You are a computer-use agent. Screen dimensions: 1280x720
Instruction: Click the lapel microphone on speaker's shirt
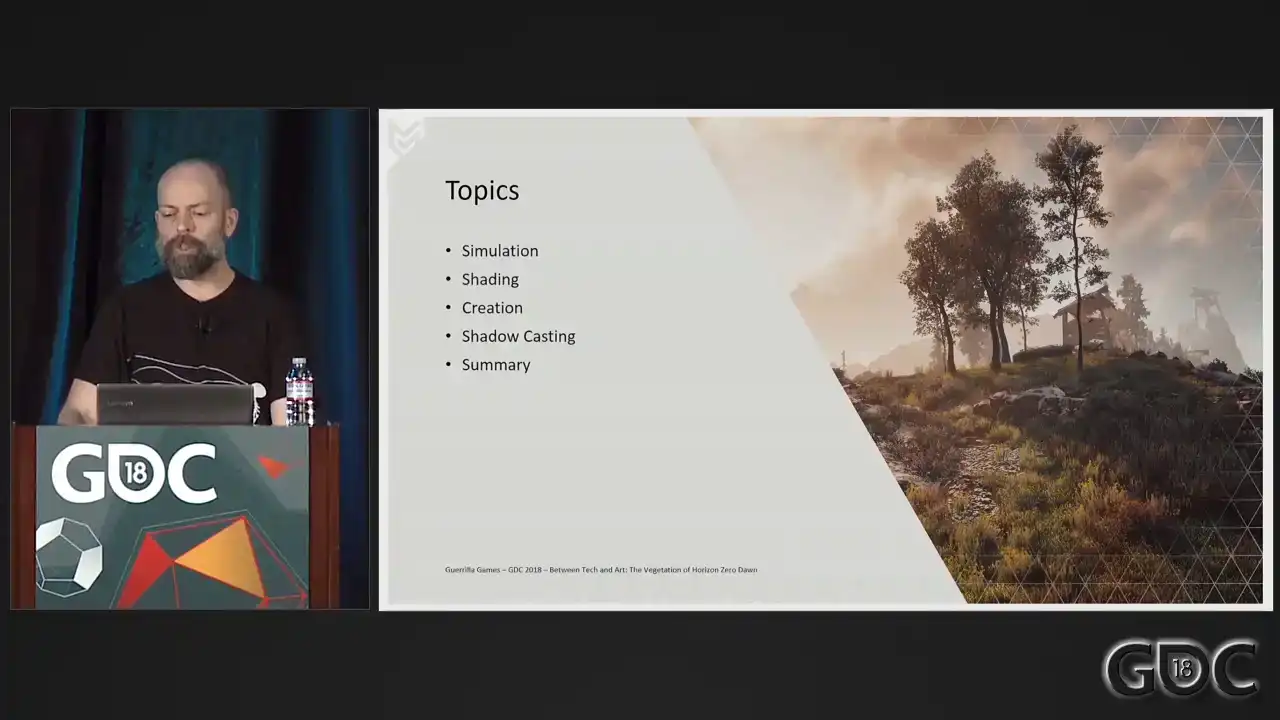pyautogui.click(x=203, y=325)
